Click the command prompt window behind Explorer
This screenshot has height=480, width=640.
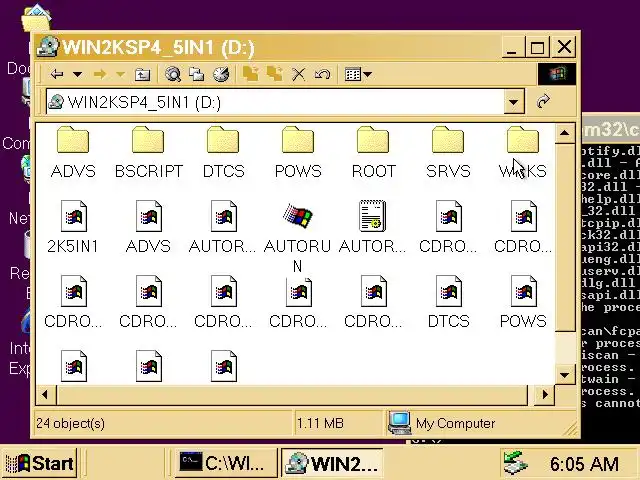tap(611, 278)
